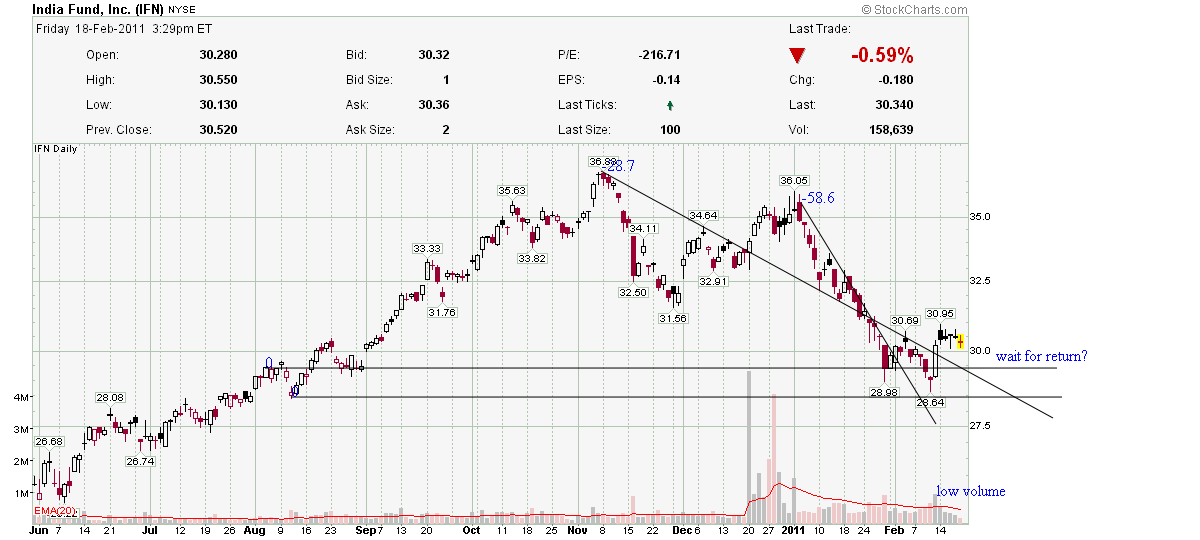This screenshot has height=540, width=1200.
Task: Click the EPS value -0.14
Action: (666, 80)
